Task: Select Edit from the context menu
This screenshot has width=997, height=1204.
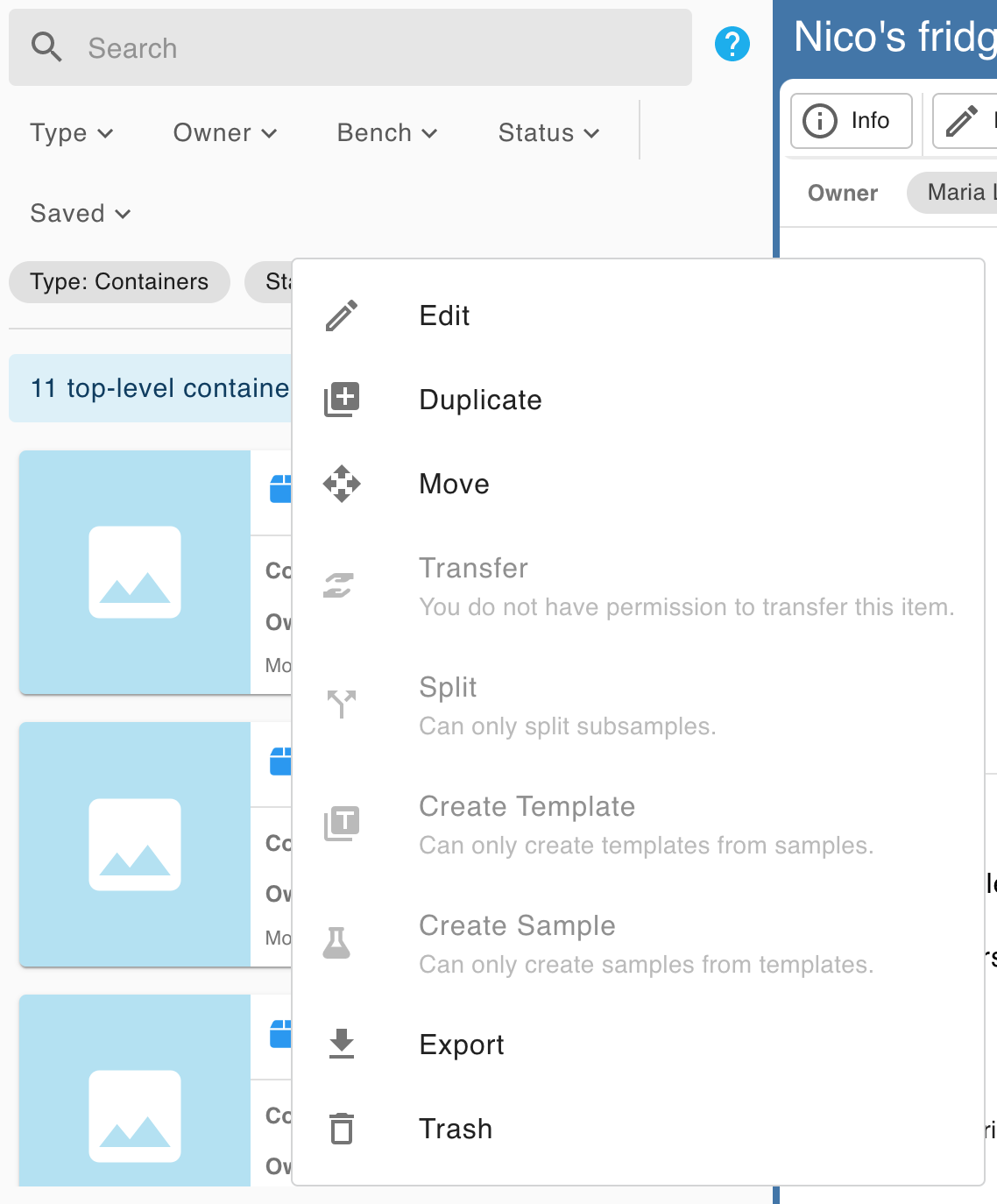Action: (638, 315)
